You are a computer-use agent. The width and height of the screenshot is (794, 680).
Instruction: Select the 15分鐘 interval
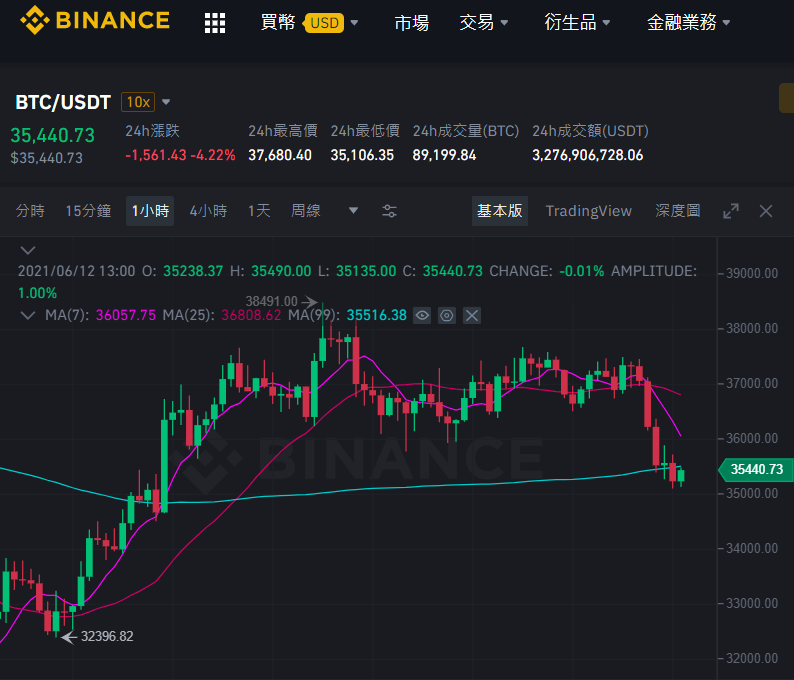coord(88,211)
